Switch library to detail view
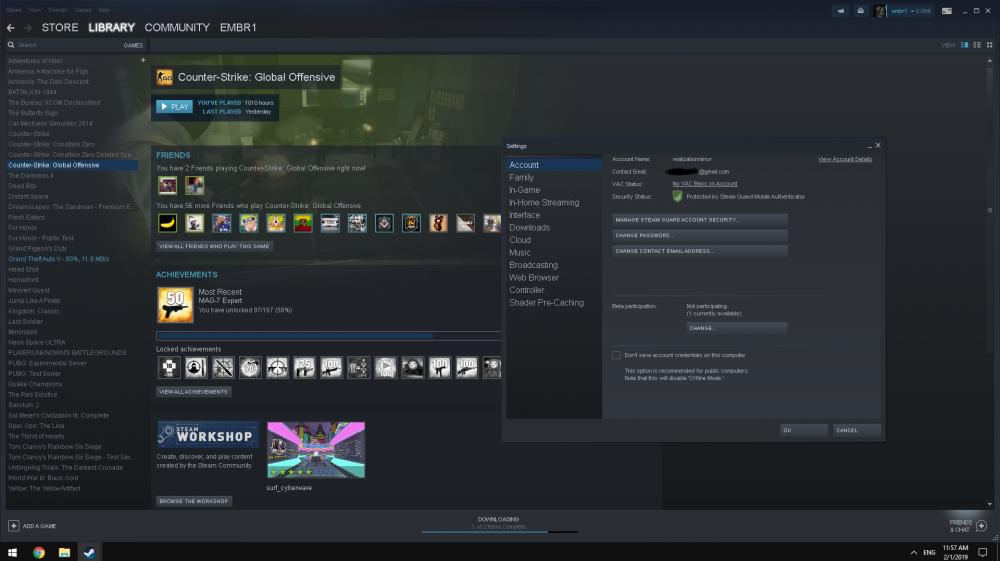1000x561 pixels. click(x=964, y=45)
